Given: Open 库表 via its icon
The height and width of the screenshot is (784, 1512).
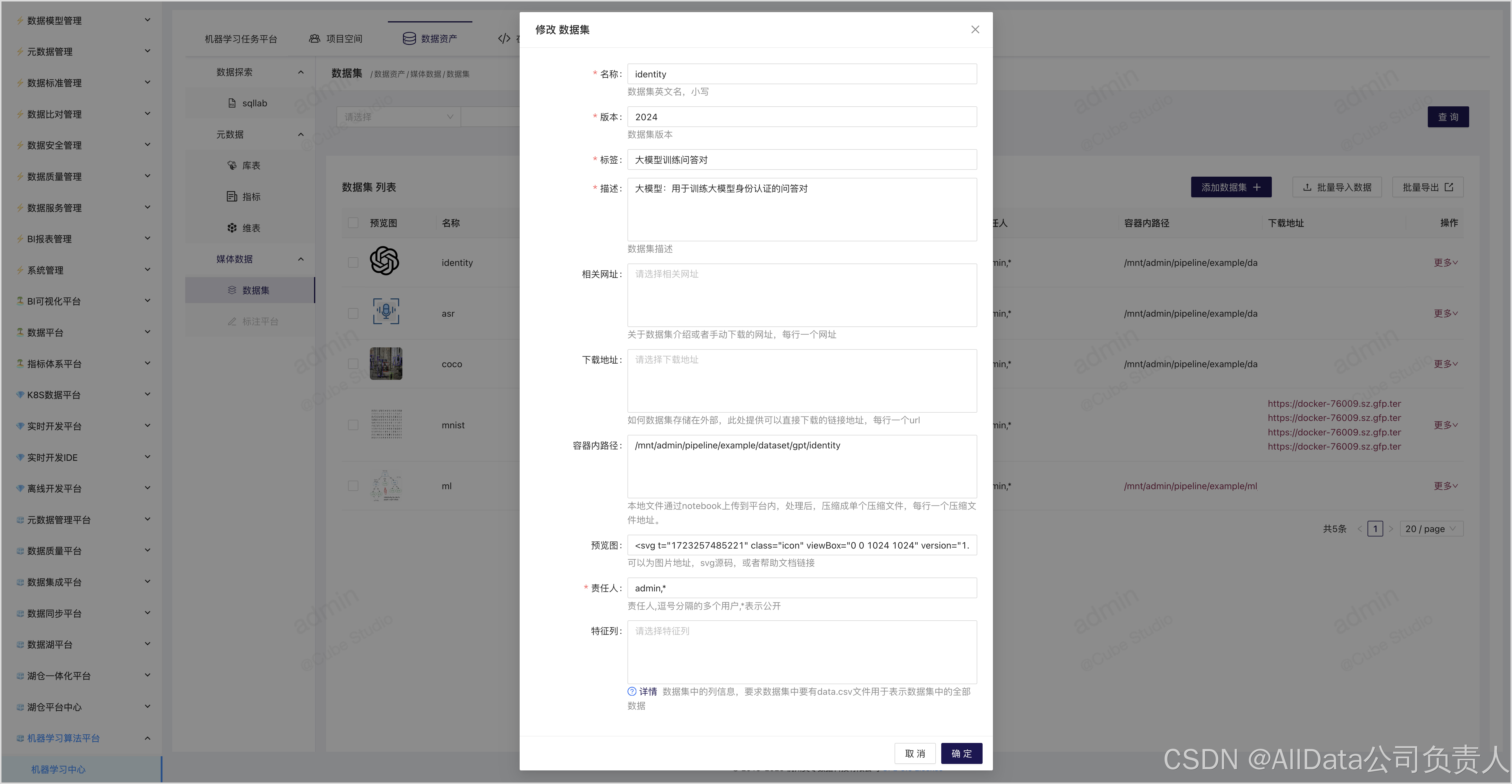Looking at the screenshot, I should tap(232, 165).
